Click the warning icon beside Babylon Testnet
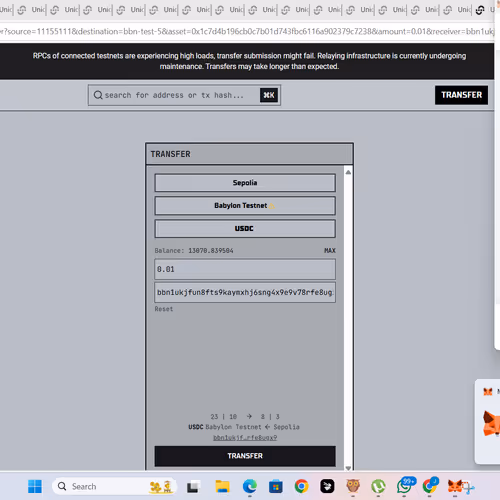Image resolution: width=500 pixels, height=500 pixels. [x=272, y=206]
